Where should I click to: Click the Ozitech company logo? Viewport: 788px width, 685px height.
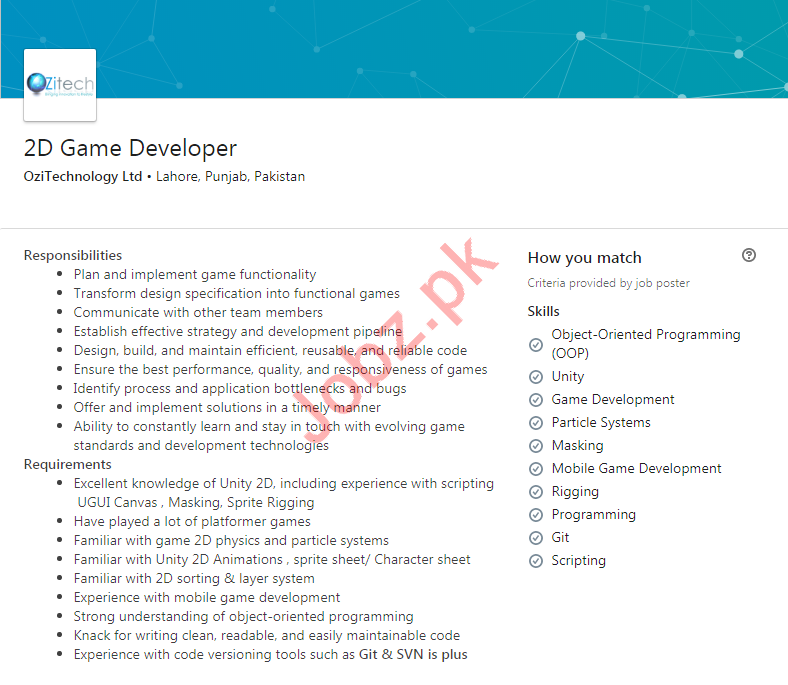click(x=60, y=86)
